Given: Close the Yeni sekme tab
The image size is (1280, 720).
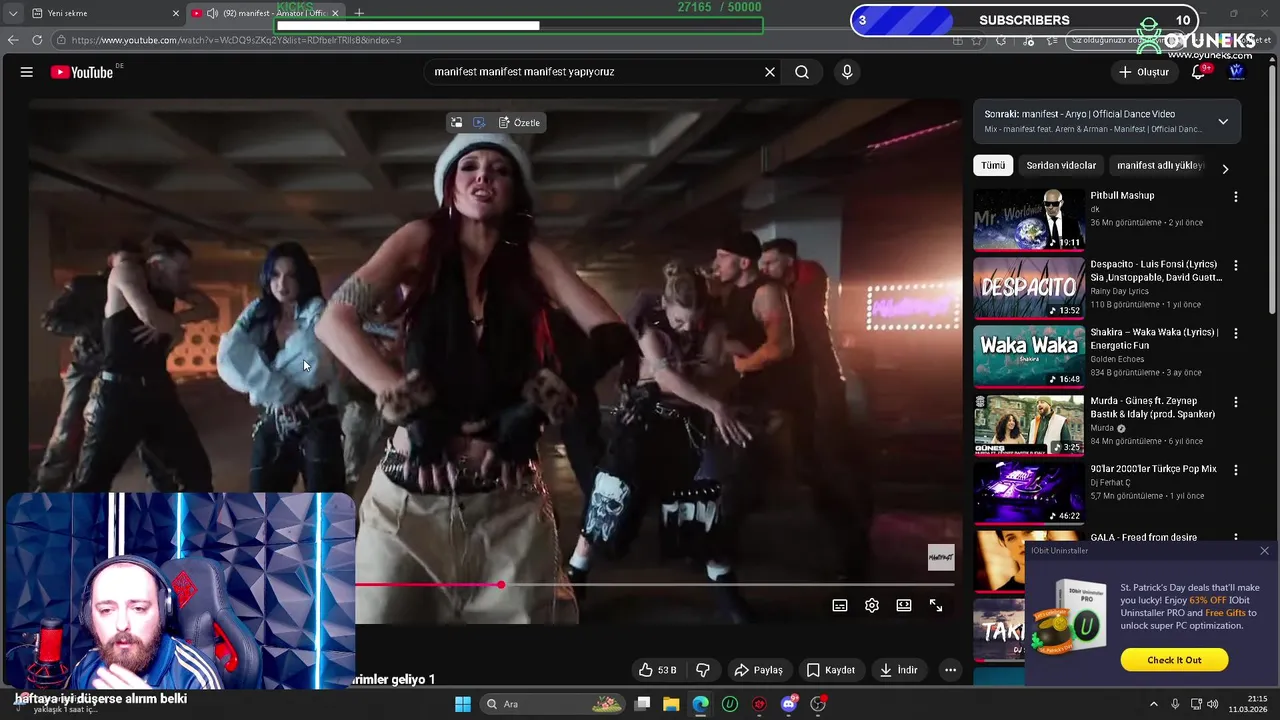Looking at the screenshot, I should (176, 13).
